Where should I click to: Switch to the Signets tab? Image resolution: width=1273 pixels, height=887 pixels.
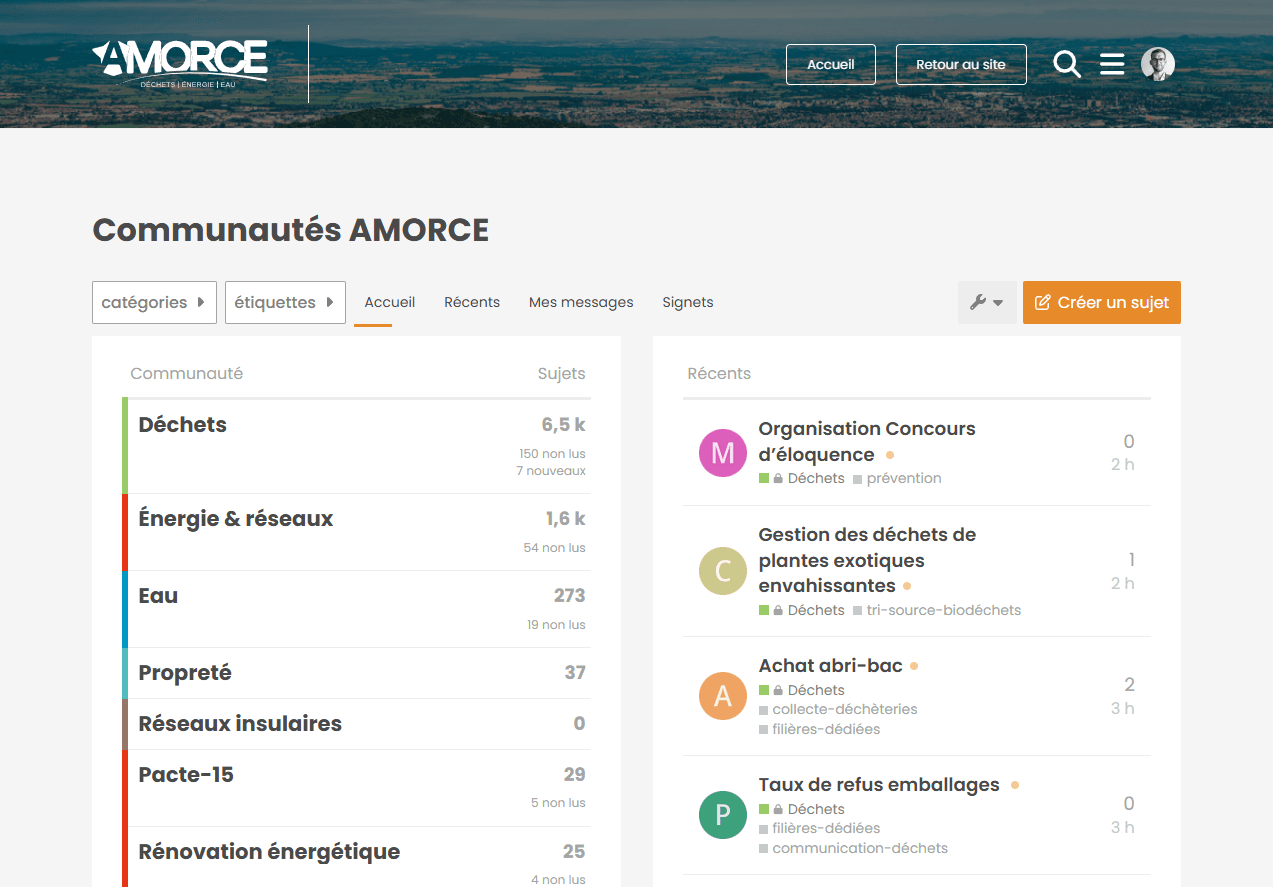click(688, 302)
